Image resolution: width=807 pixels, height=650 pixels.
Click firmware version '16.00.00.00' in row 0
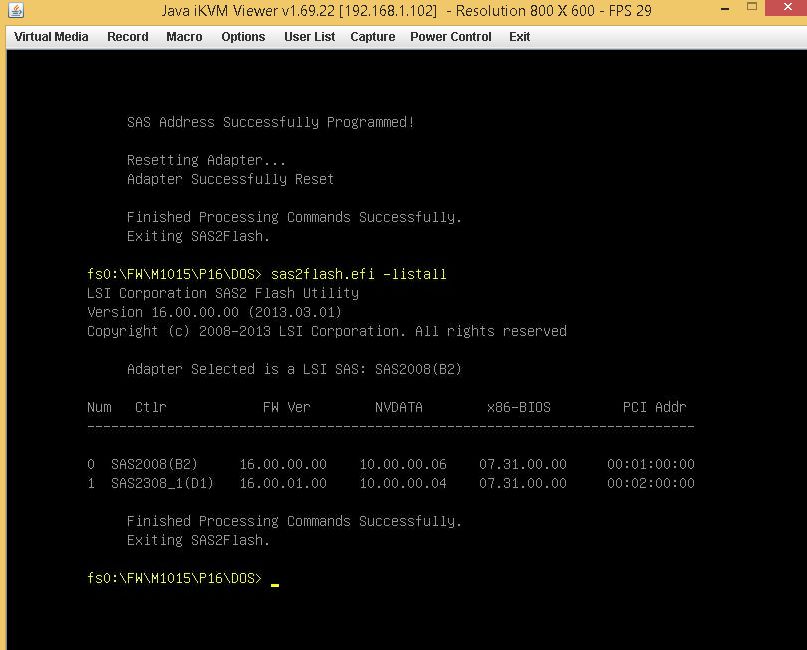(x=283, y=464)
